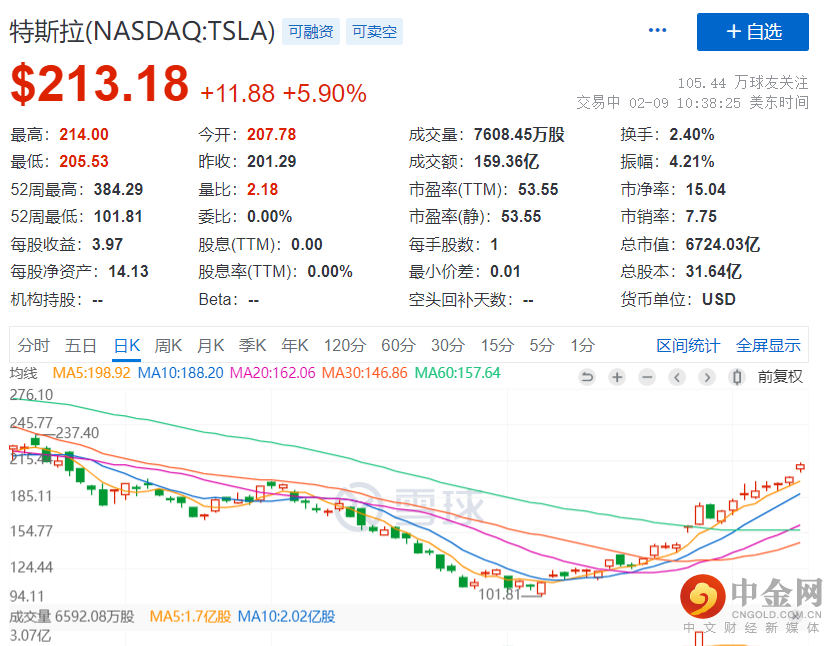The width and height of the screenshot is (837, 646).
Task: Click the MA30:146.86 indicator label
Action: [x=365, y=373]
